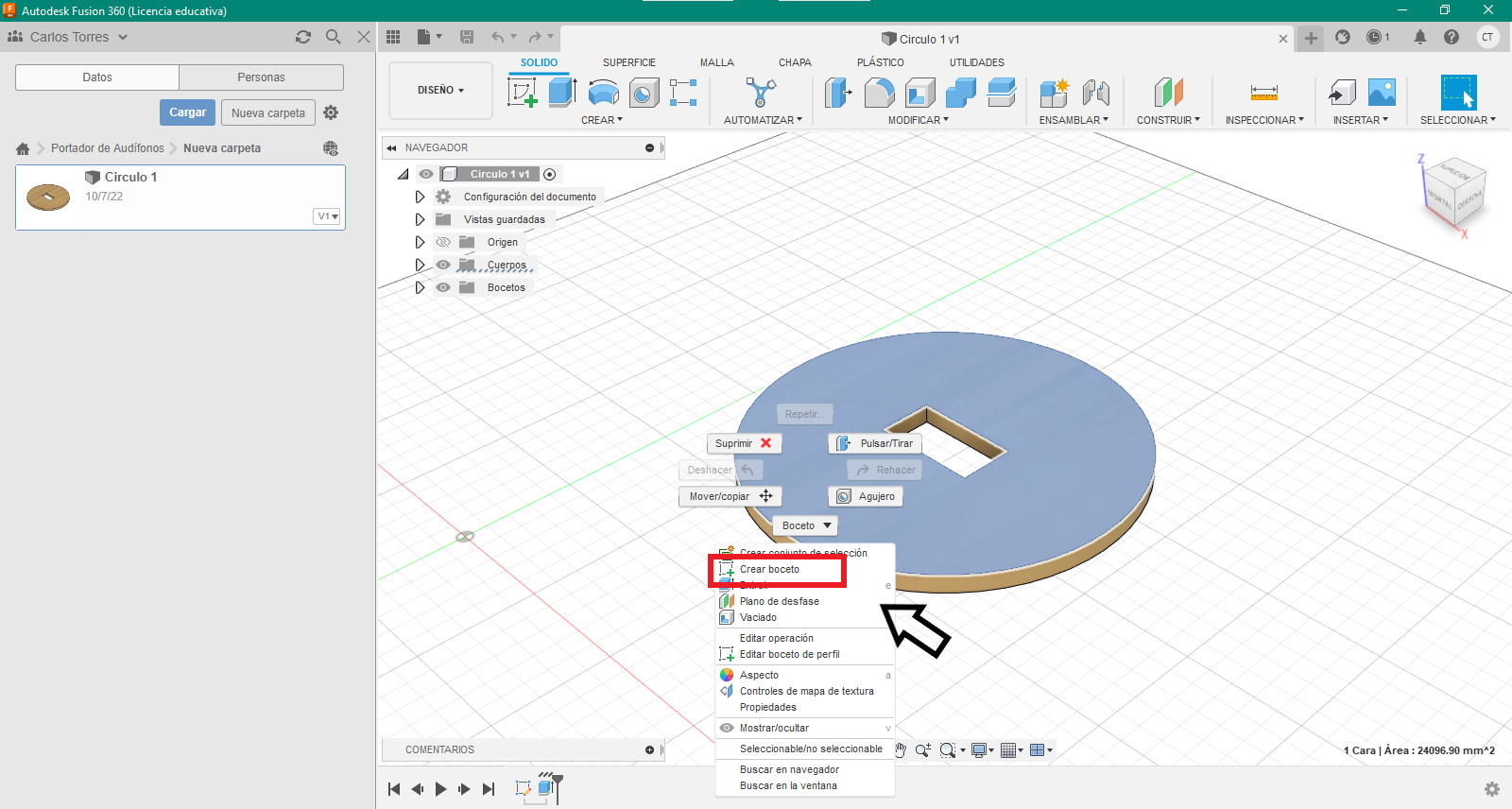Click Portador de Audífonos breadcrumb
This screenshot has height=809, width=1512.
tap(108, 148)
